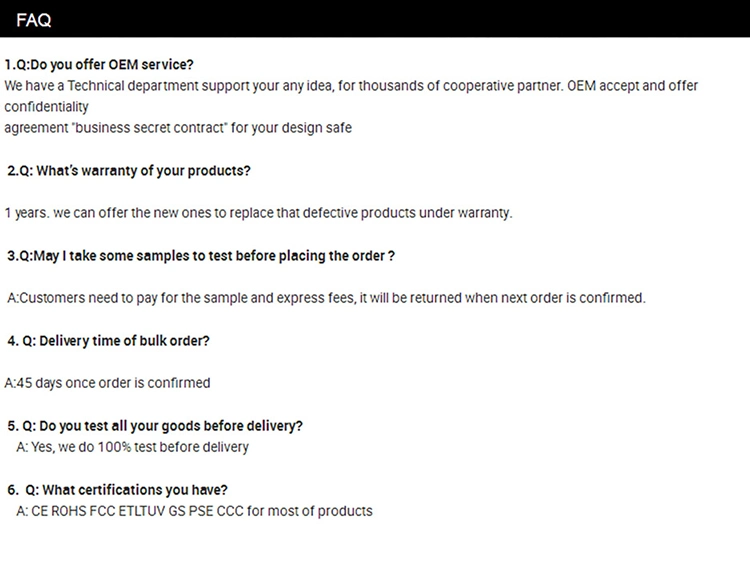750x579 pixels.
Task: Click the phrase for most of products
Action: point(309,511)
